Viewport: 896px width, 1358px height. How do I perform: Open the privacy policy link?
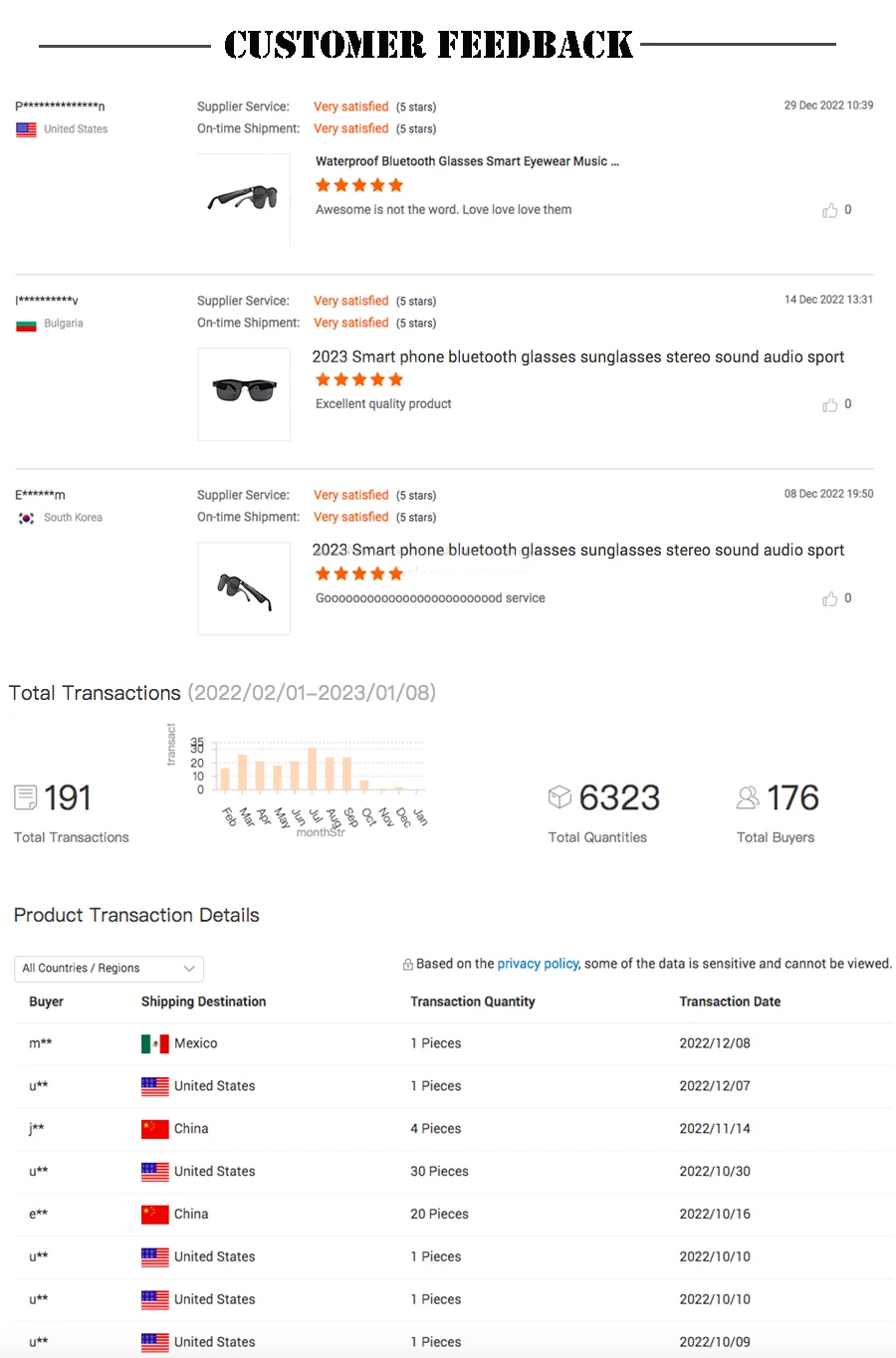(x=538, y=964)
